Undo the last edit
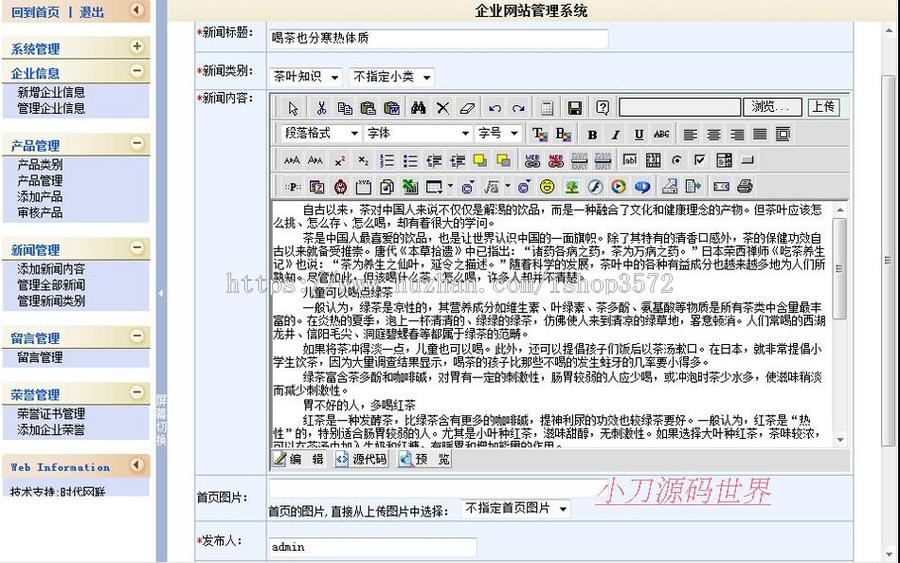This screenshot has width=900, height=563. [495, 108]
